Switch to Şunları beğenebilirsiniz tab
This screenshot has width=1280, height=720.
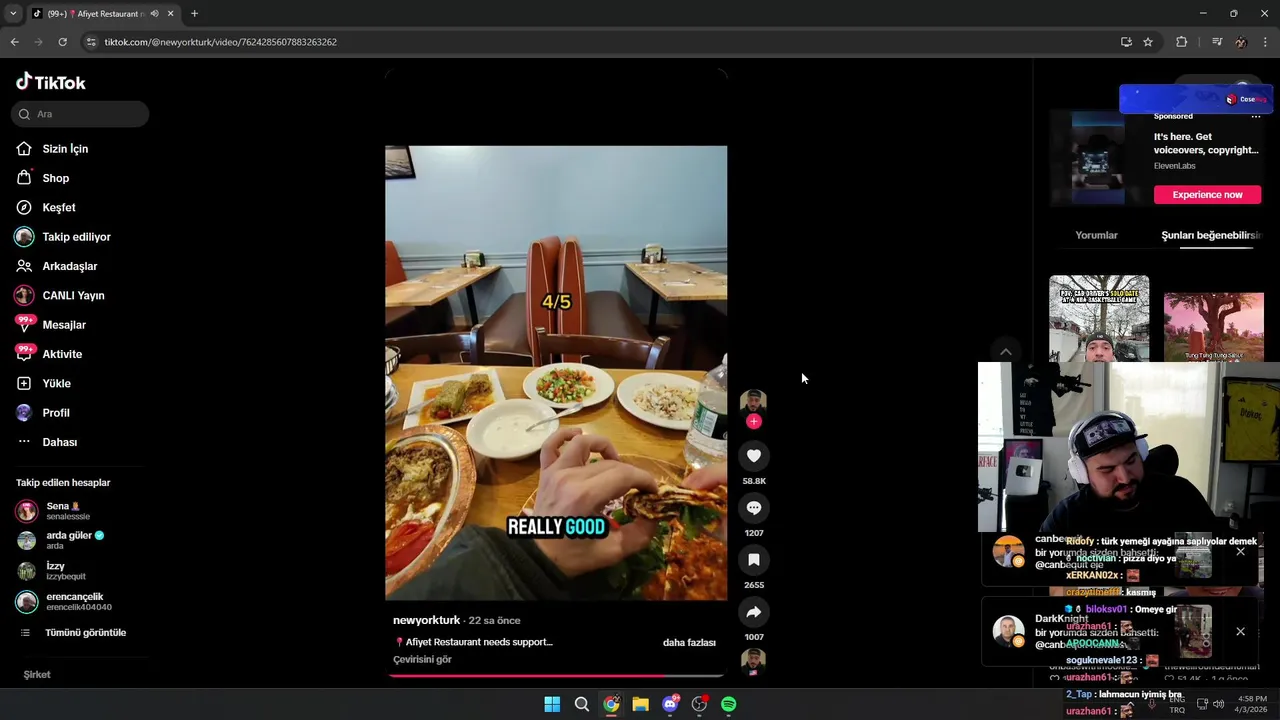click(1211, 235)
